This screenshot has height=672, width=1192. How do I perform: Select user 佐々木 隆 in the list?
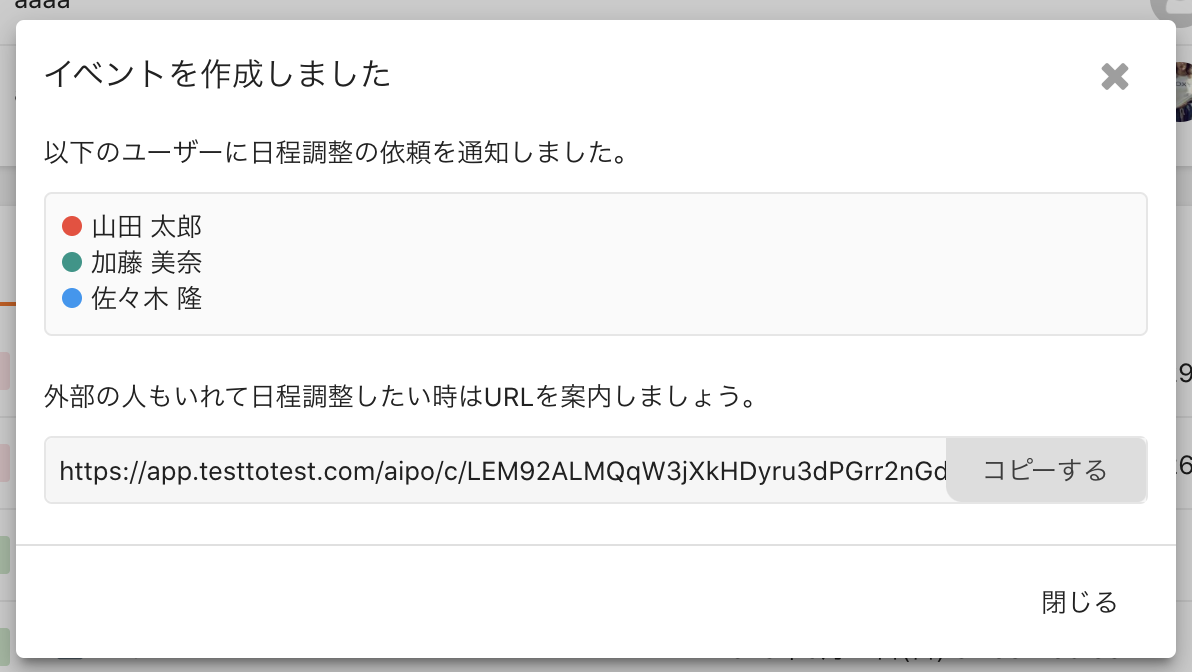tap(147, 298)
